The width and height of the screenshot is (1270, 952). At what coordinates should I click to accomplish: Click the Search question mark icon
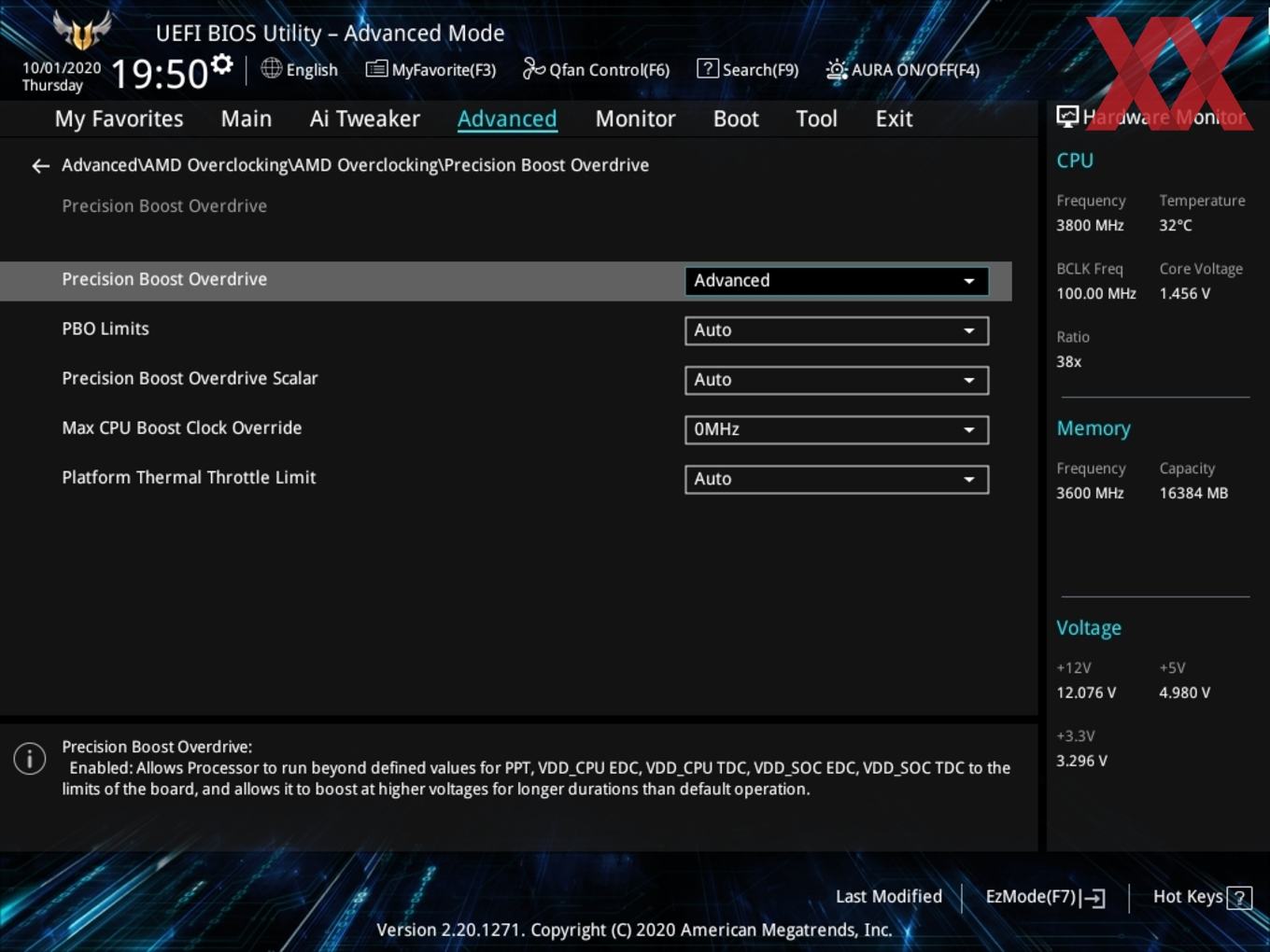(708, 68)
